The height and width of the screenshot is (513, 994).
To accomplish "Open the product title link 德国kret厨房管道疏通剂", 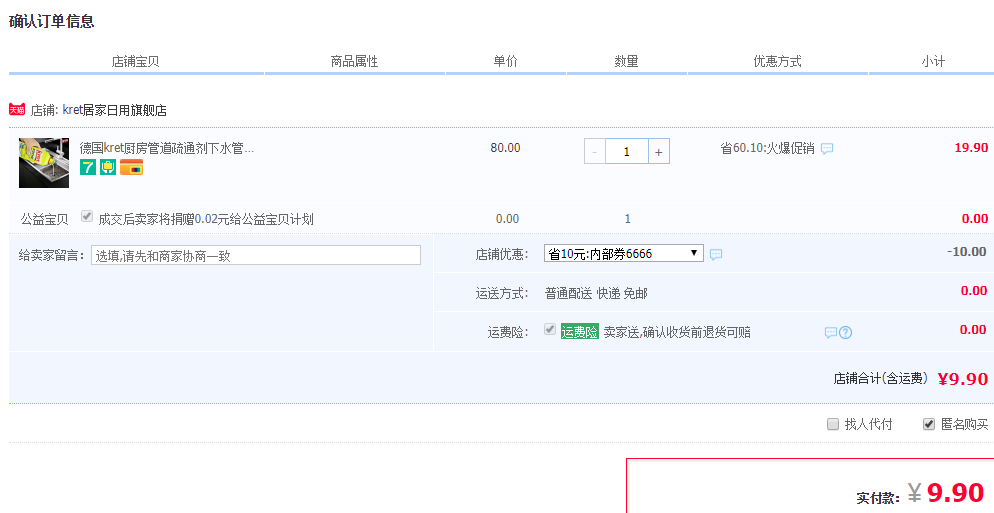I will pyautogui.click(x=167, y=148).
